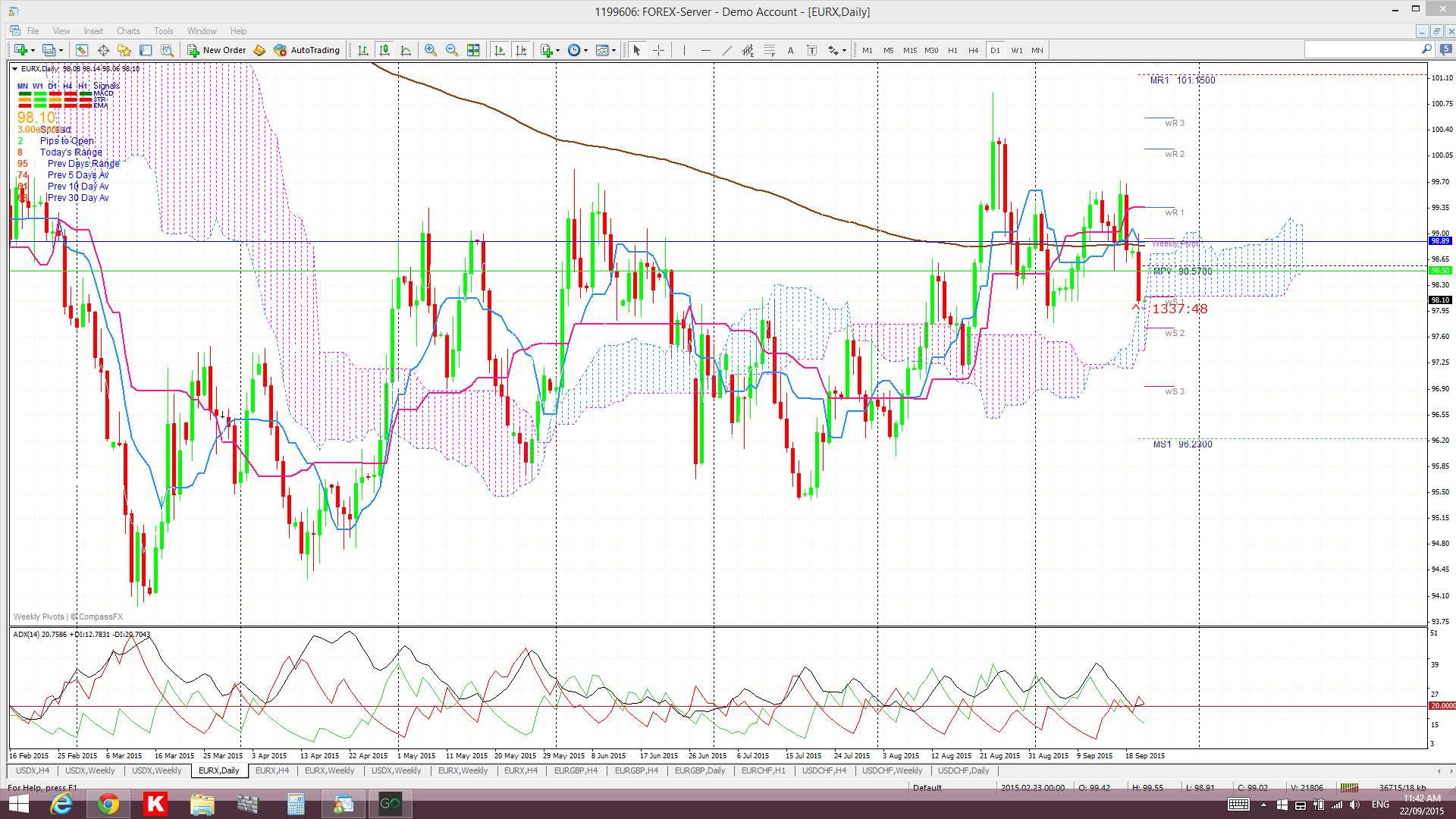Toggle the Terminal panel icon
This screenshot has height=819, width=1456.
pos(146,50)
